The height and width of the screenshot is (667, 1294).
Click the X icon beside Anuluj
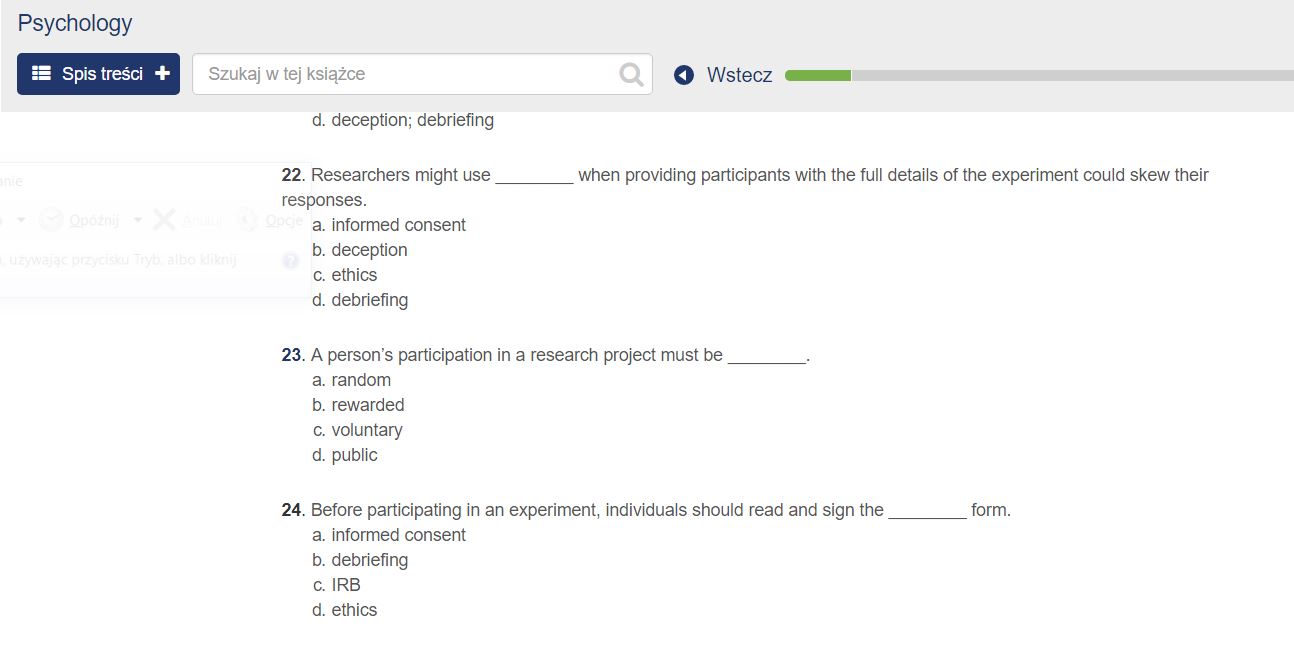(163, 219)
